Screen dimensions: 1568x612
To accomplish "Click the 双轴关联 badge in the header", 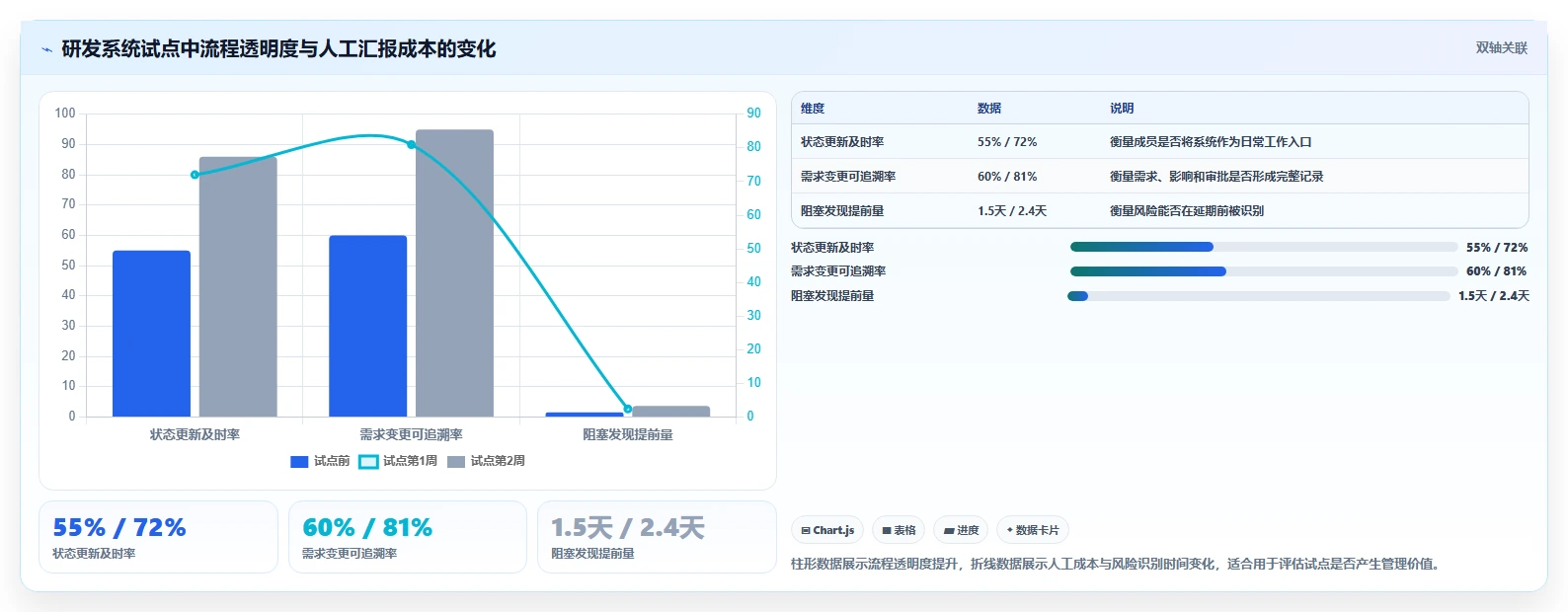I will tap(1501, 47).
